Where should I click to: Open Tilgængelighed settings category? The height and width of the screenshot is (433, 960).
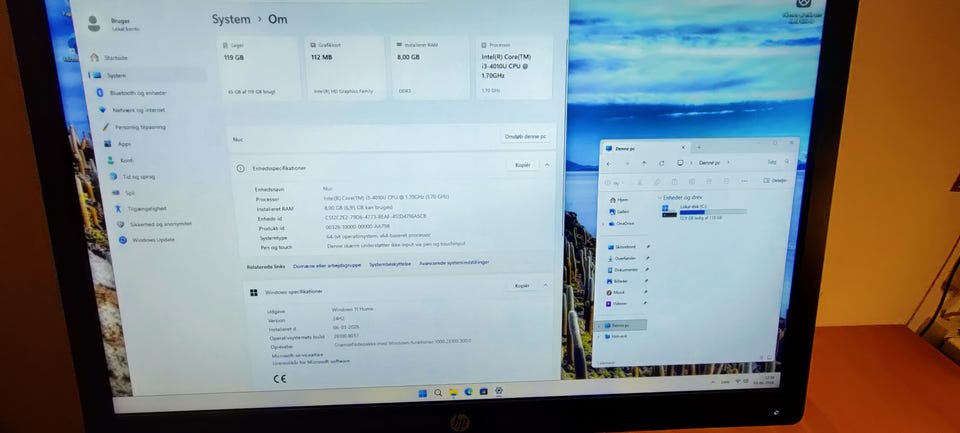[x=141, y=209]
